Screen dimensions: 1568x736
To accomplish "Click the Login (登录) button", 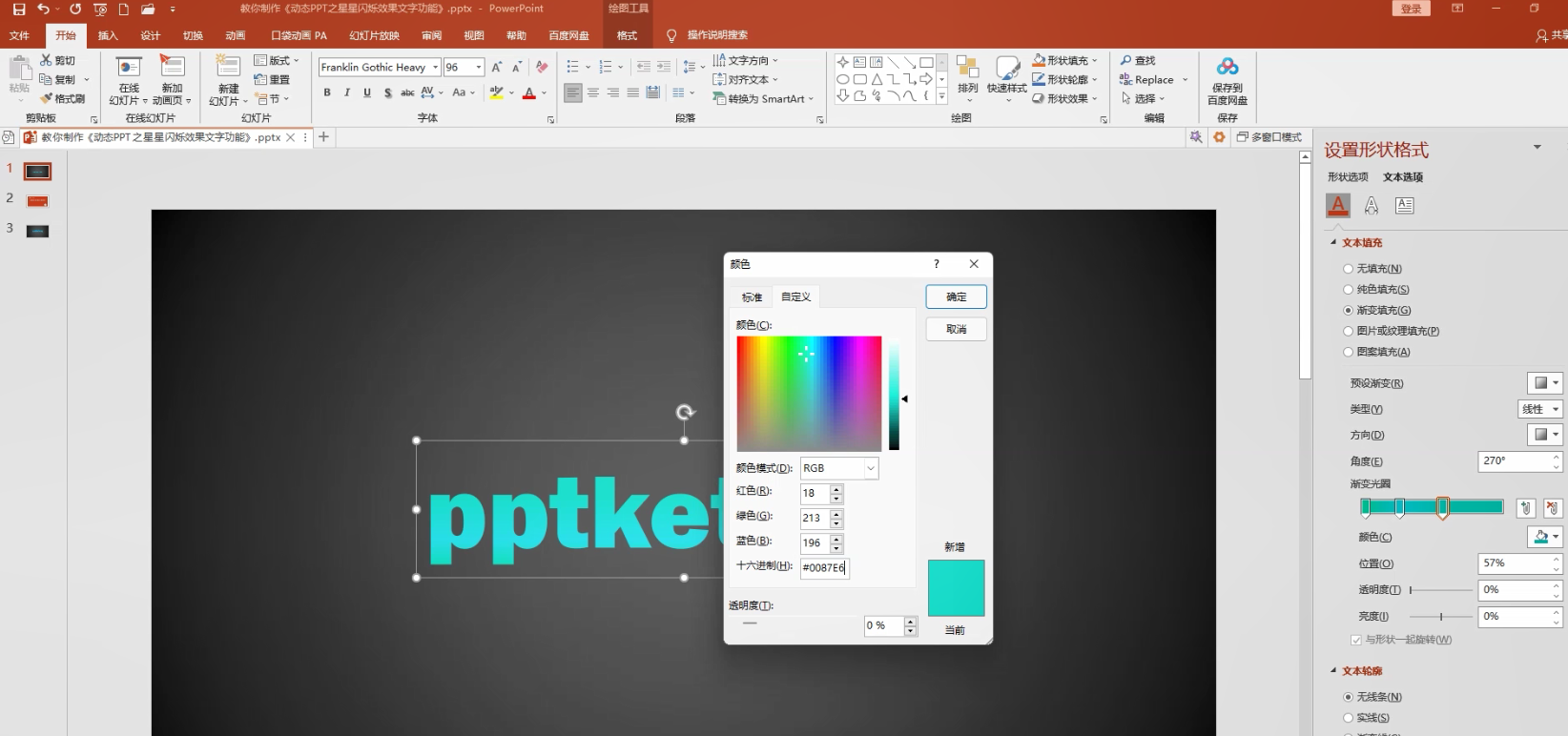I will [x=1412, y=9].
